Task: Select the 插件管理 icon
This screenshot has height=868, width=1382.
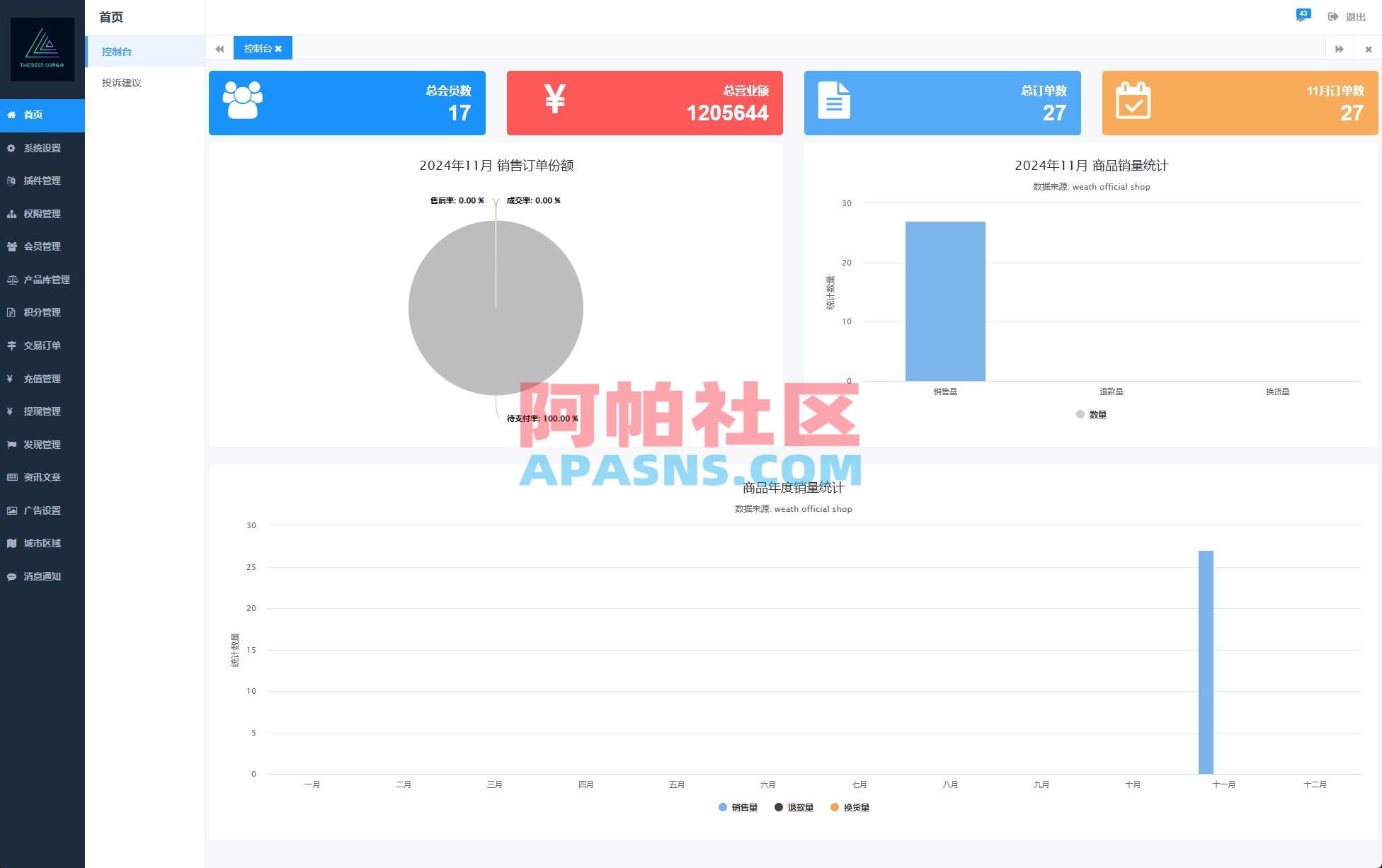Action: click(11, 181)
